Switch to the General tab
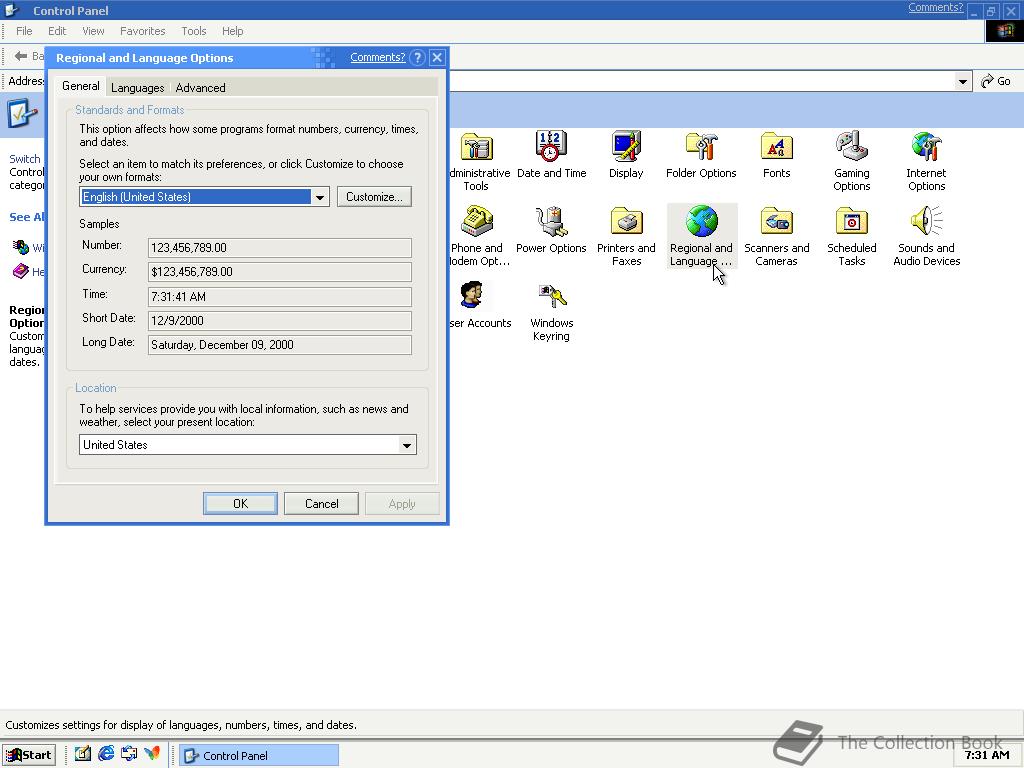 coord(80,86)
